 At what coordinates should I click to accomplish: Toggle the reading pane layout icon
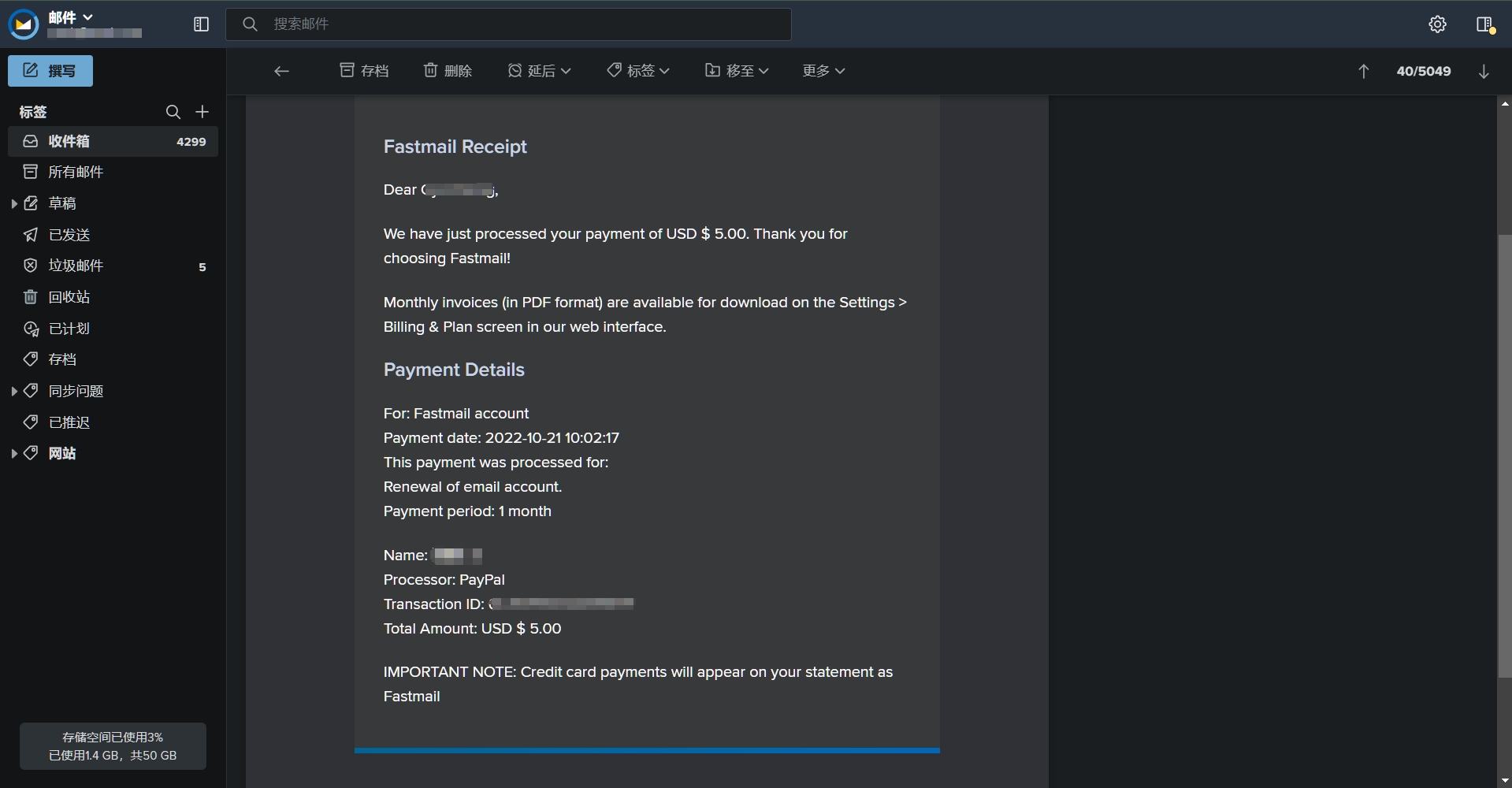(x=1485, y=24)
